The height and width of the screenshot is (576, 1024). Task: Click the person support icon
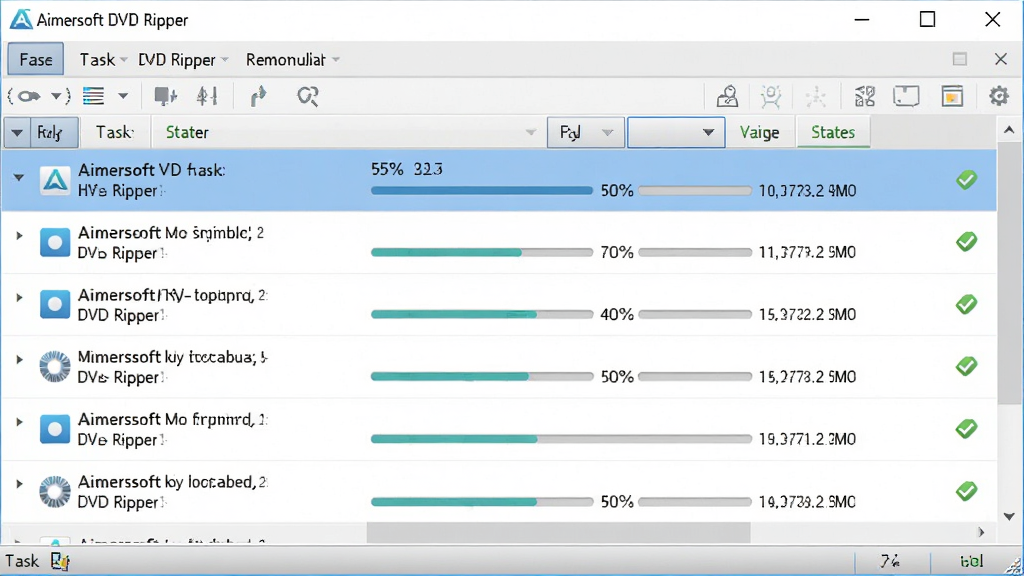pos(771,97)
